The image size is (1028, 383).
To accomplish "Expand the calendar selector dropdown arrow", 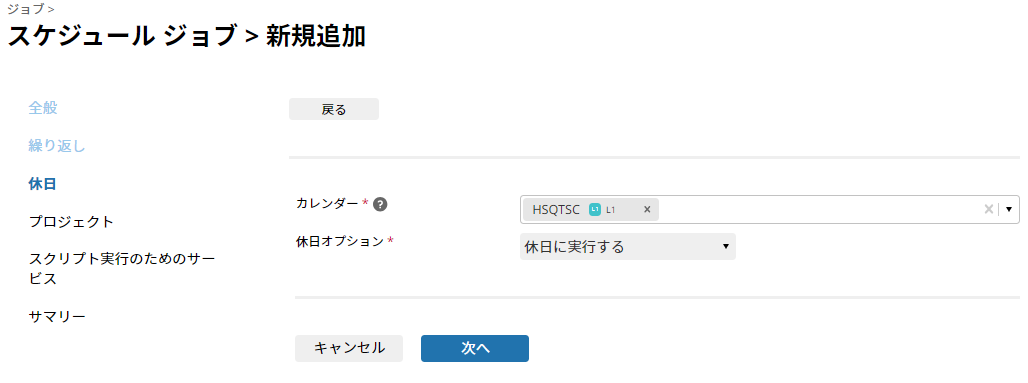I will pyautogui.click(x=1009, y=210).
